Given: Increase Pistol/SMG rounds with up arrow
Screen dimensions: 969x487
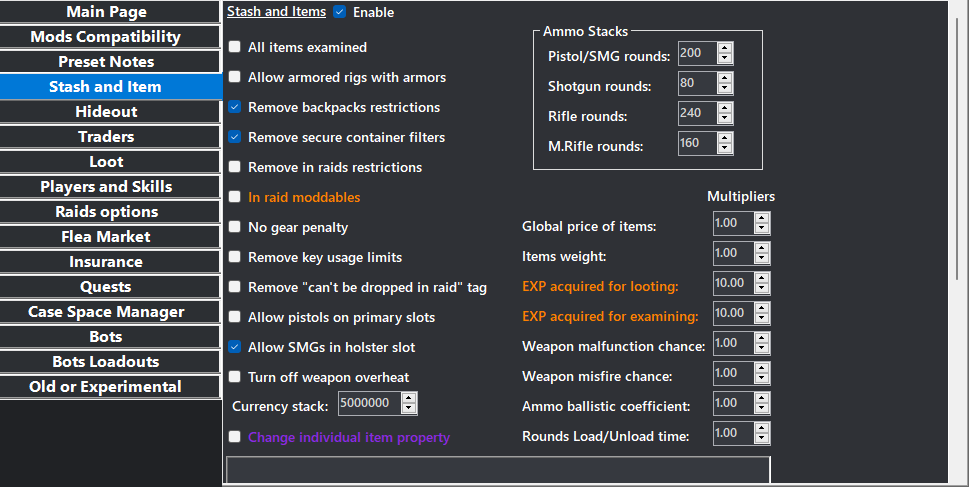Looking at the screenshot, I should pyautogui.click(x=725, y=49).
